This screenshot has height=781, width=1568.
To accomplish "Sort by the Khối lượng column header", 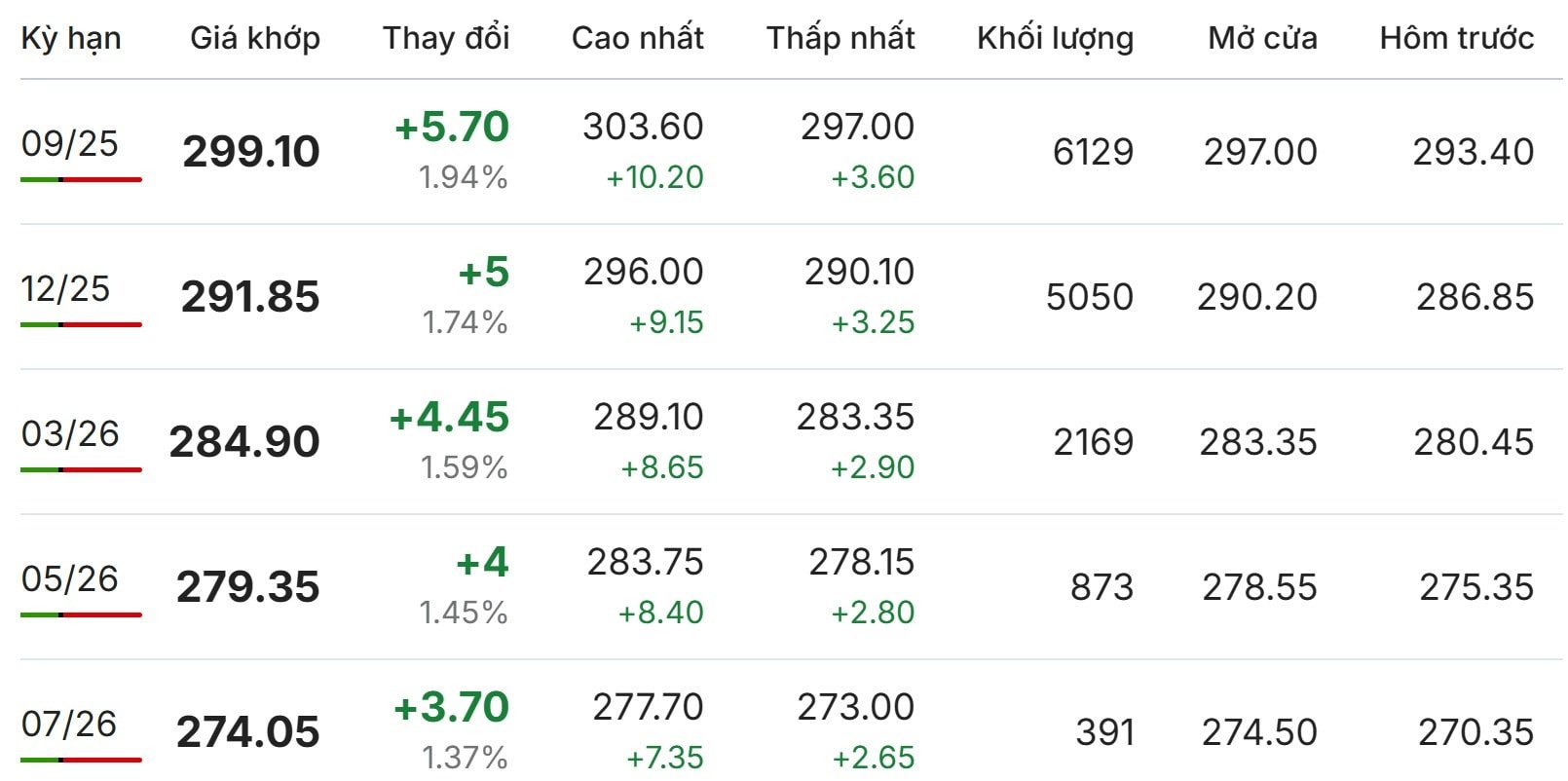I will click(x=1056, y=38).
